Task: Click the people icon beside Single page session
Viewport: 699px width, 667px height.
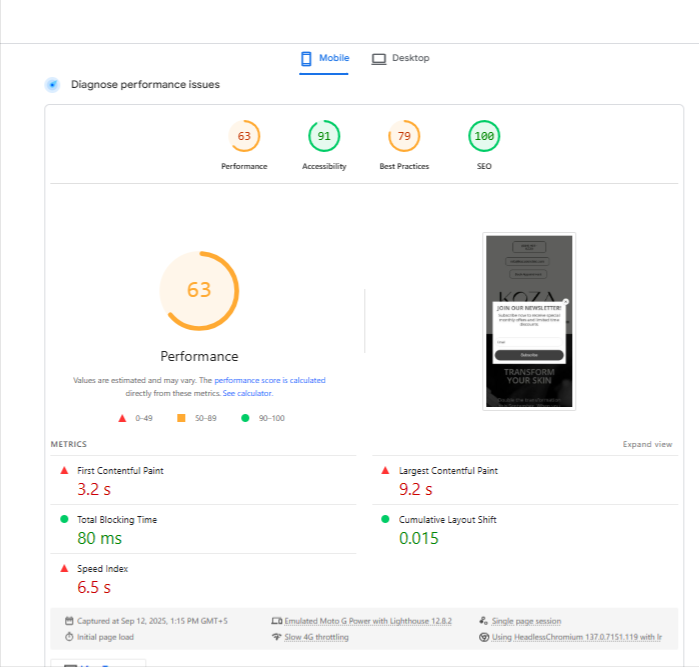Action: pos(484,621)
